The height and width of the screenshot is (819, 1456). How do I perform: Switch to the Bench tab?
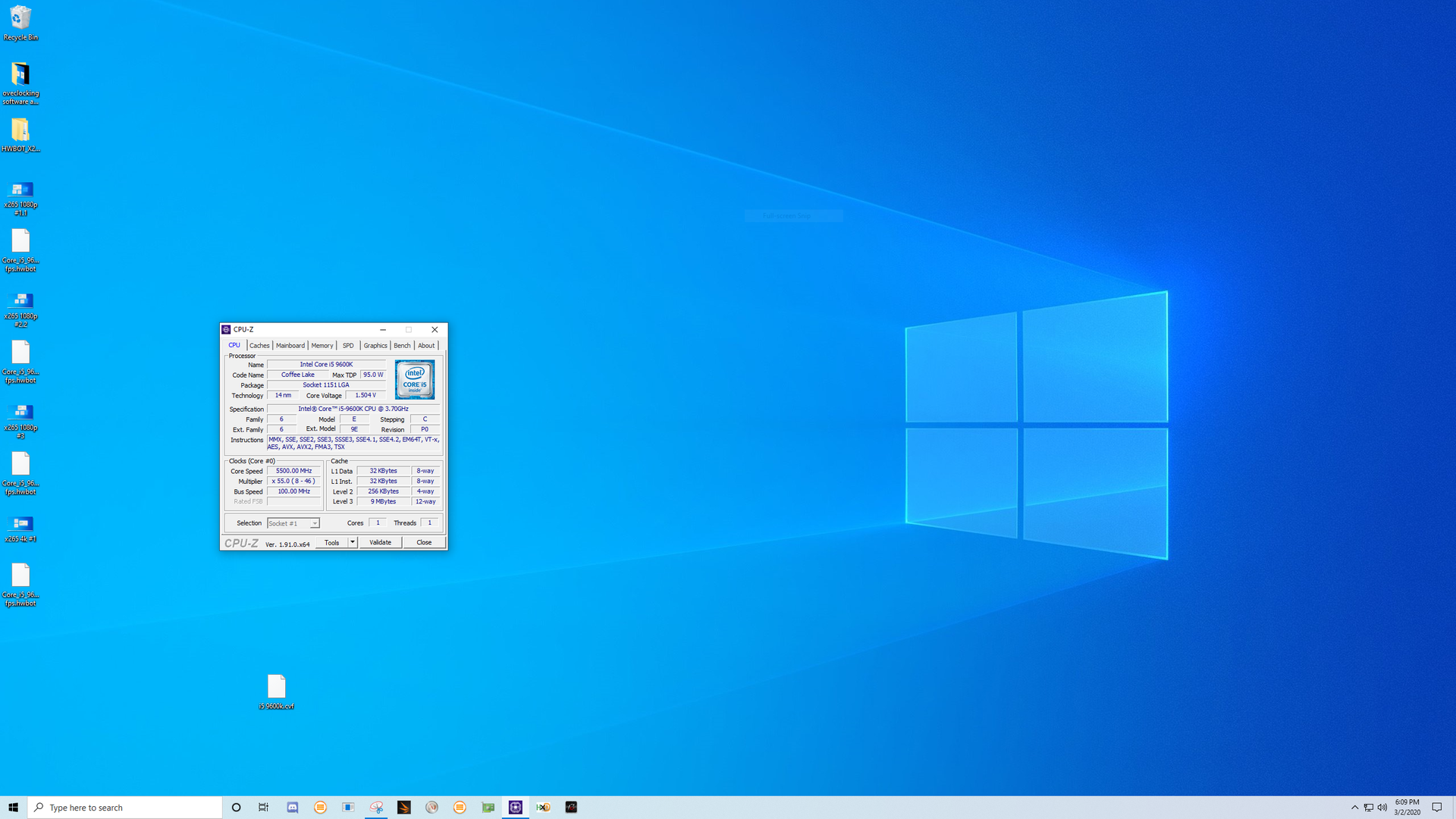[402, 346]
